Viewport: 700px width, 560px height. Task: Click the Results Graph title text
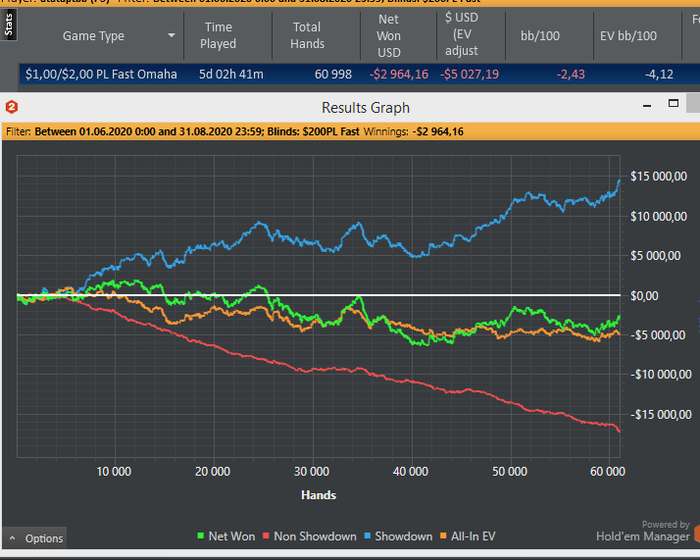pyautogui.click(x=366, y=108)
